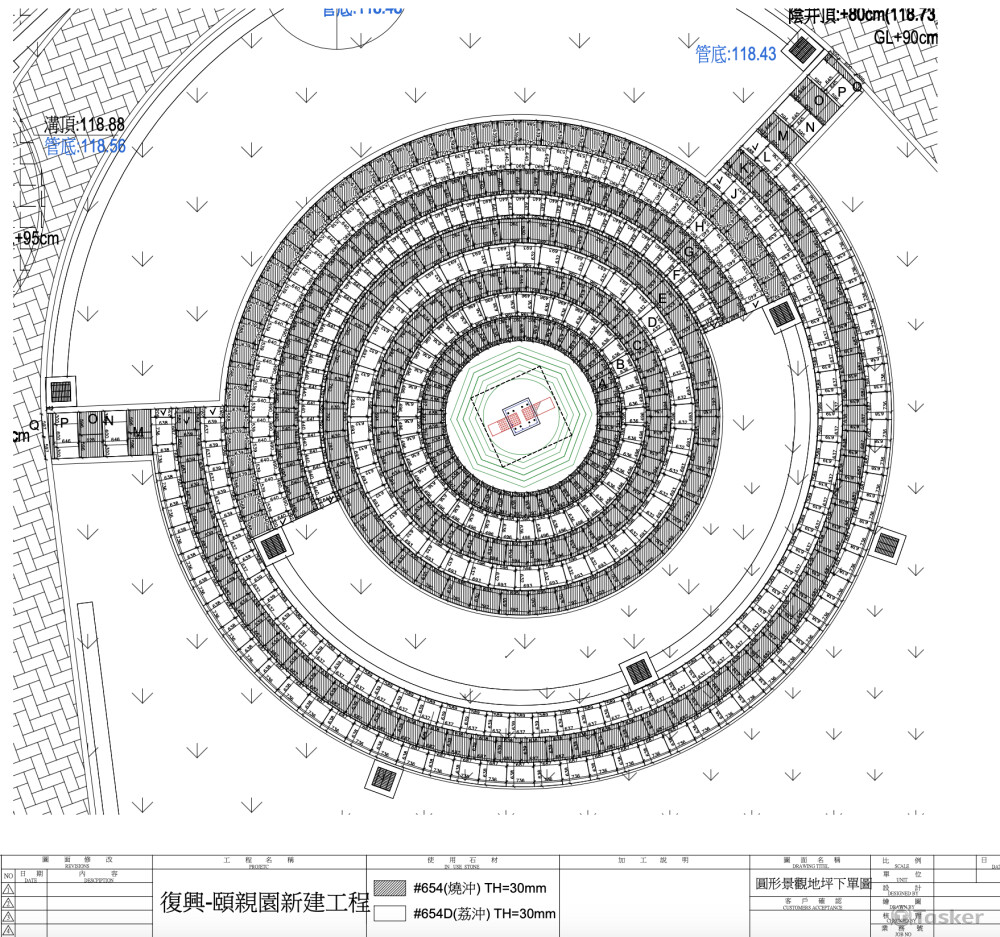Click the top revision triangle in title block

(8, 887)
